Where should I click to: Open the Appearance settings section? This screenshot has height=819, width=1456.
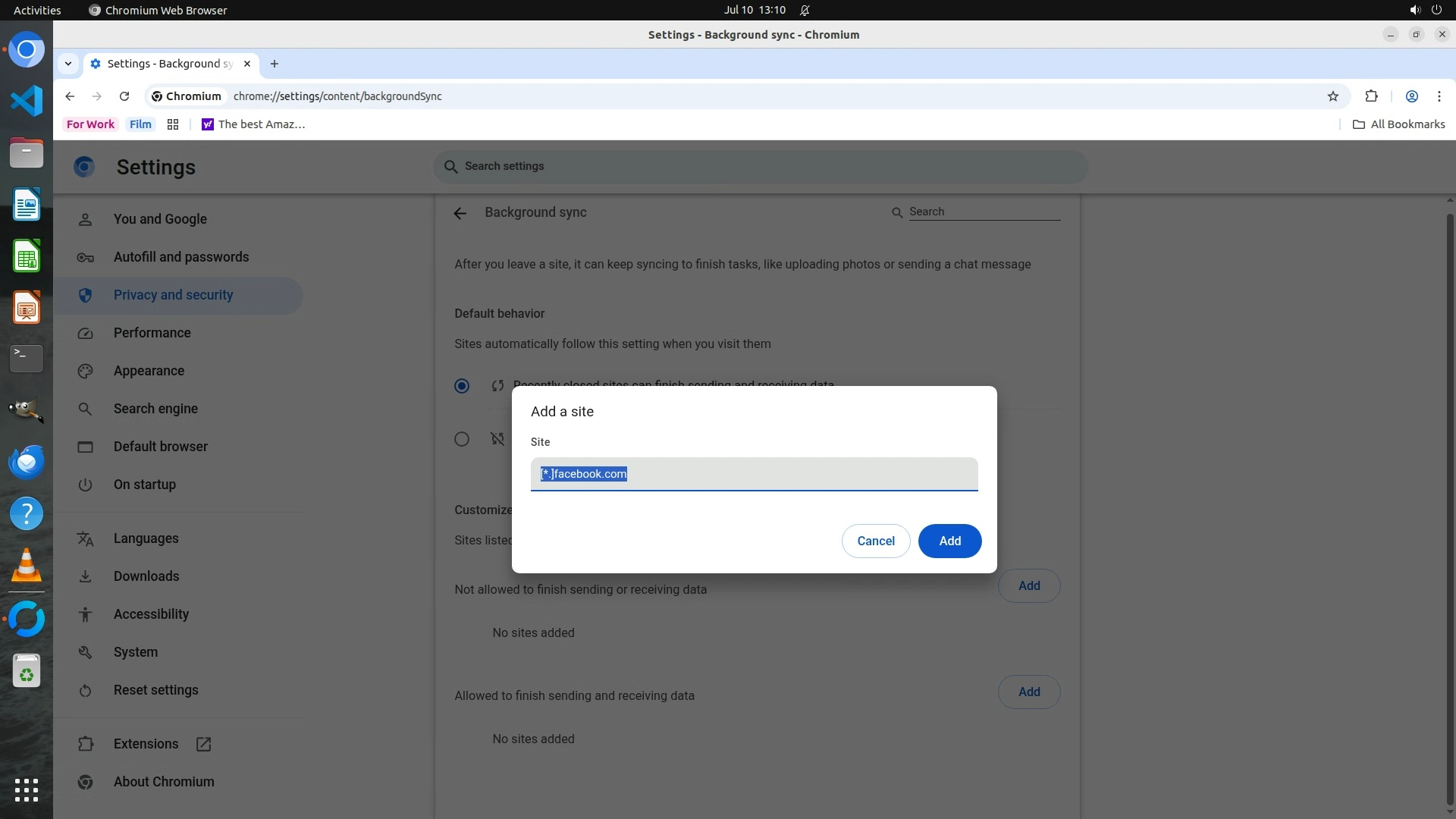149,371
